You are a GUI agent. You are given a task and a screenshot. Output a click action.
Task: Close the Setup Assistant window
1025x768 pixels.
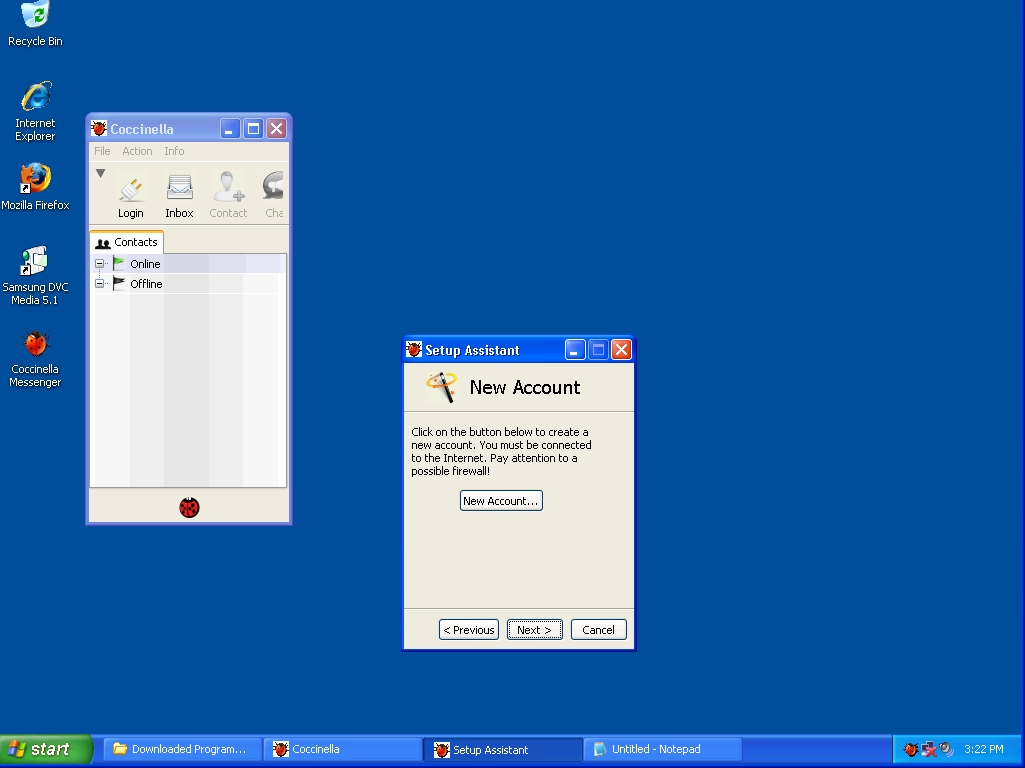[x=622, y=350]
